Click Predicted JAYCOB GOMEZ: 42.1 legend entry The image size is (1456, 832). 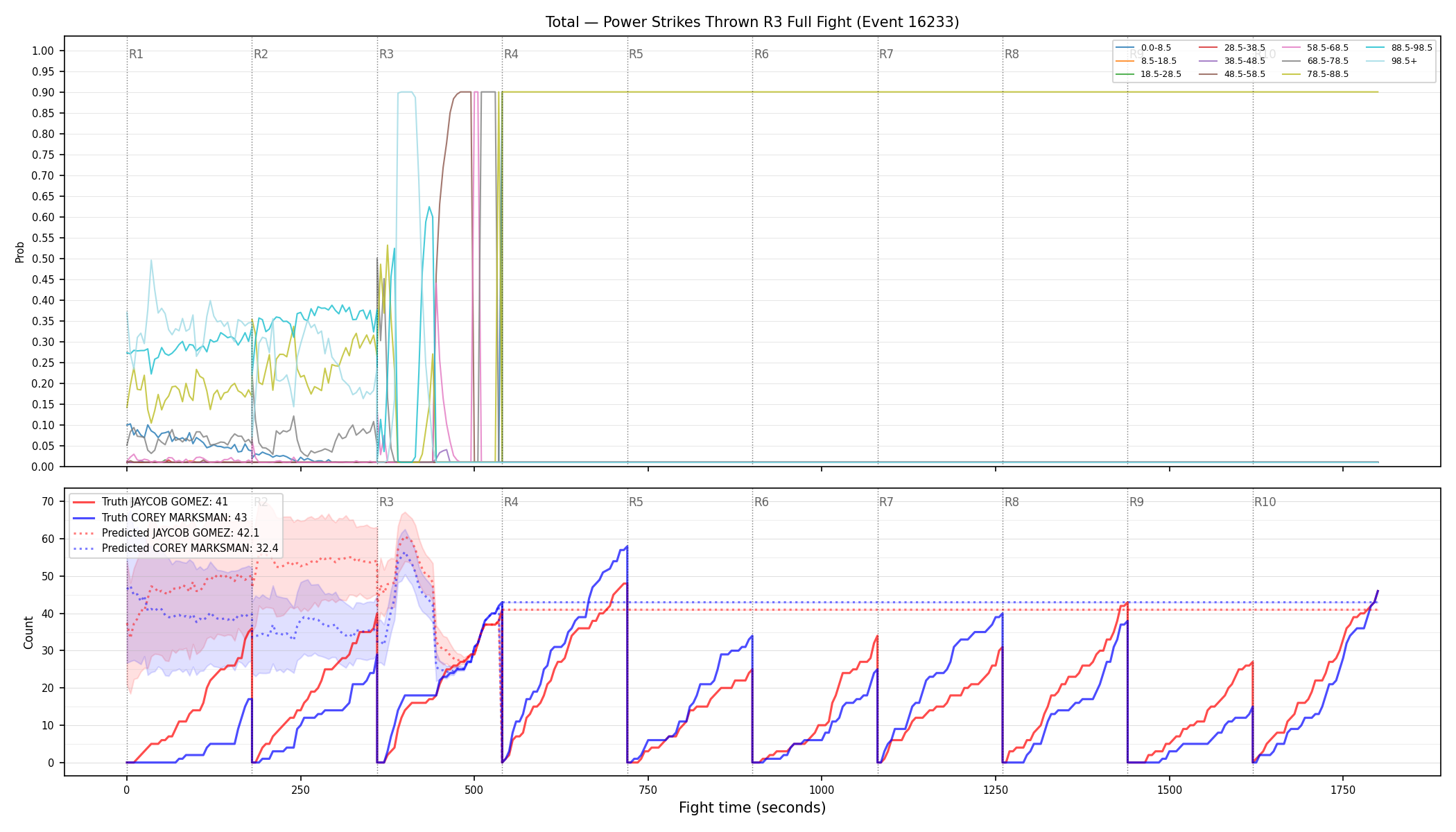click(x=166, y=532)
